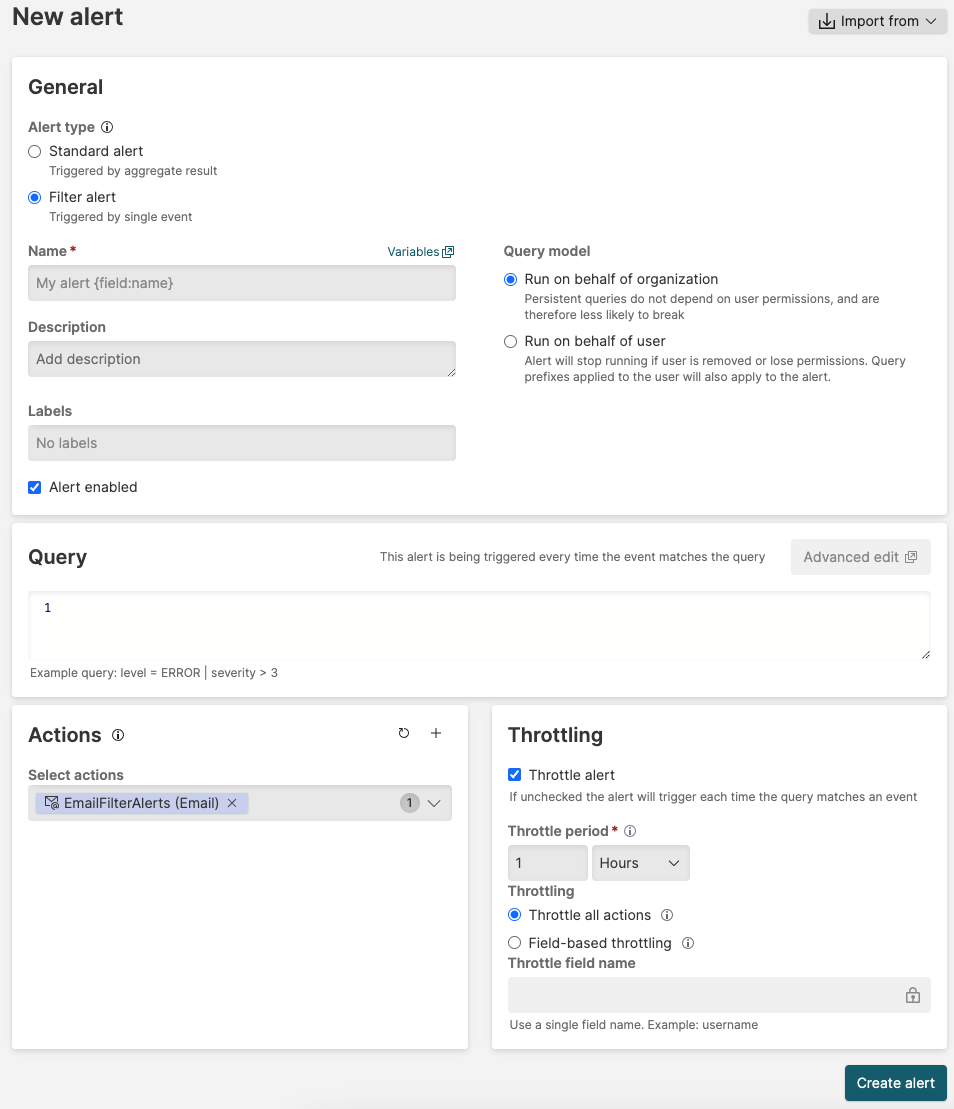This screenshot has height=1109, width=954.
Task: Click the Create alert button
Action: 895,1083
